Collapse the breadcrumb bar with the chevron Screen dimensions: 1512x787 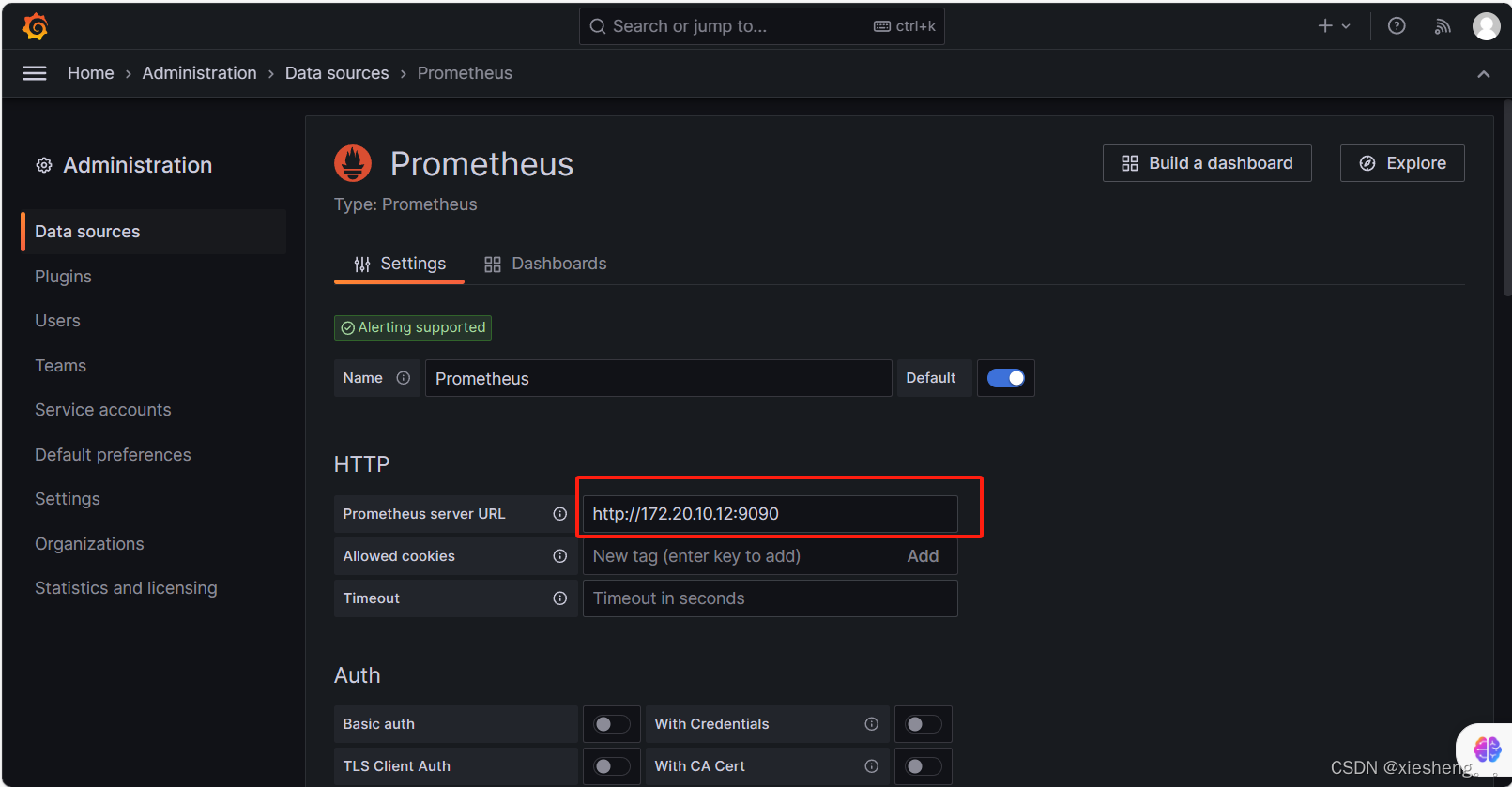1484,72
